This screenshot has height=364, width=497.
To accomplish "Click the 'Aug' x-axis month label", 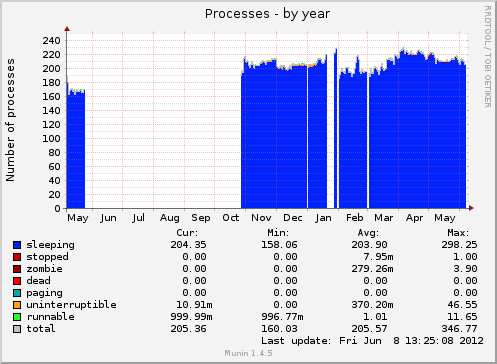I will pos(169,219).
